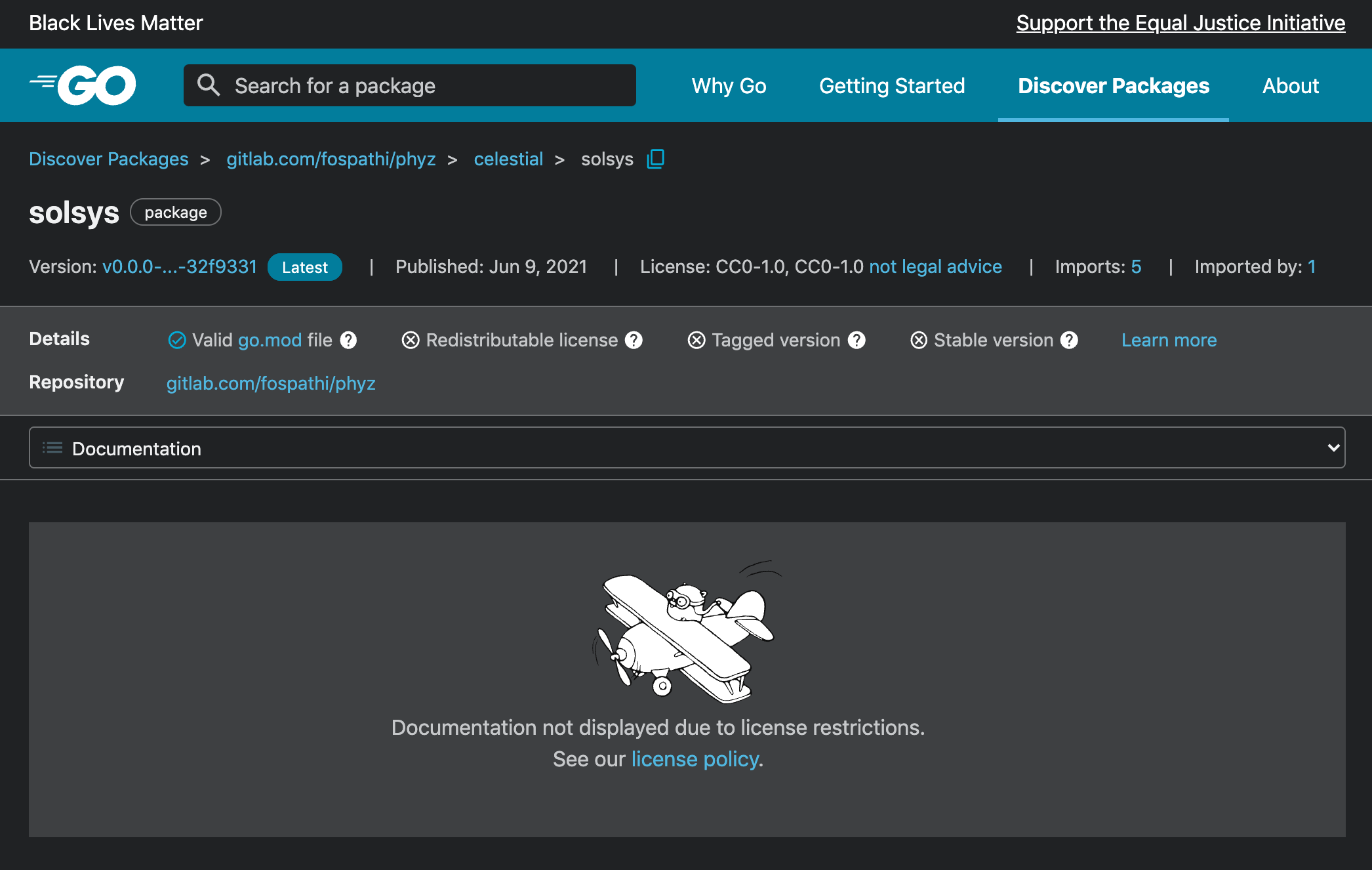Open the Learn more link in Details
1372x870 pixels.
(x=1169, y=340)
